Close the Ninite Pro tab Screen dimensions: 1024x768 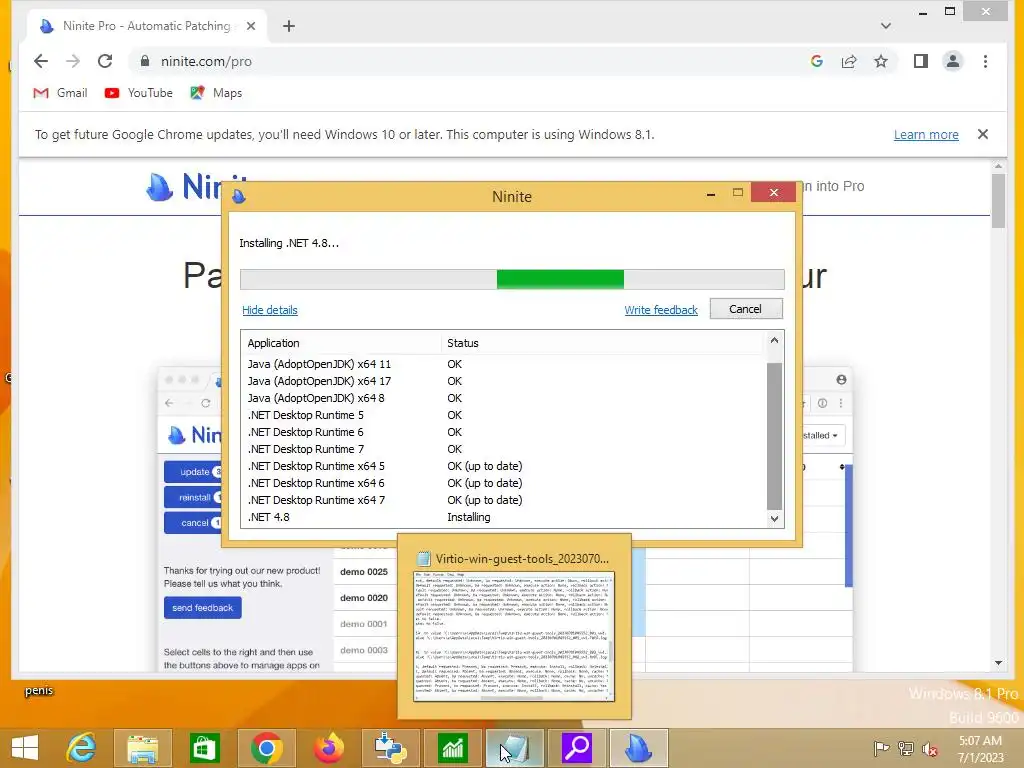click(x=251, y=26)
